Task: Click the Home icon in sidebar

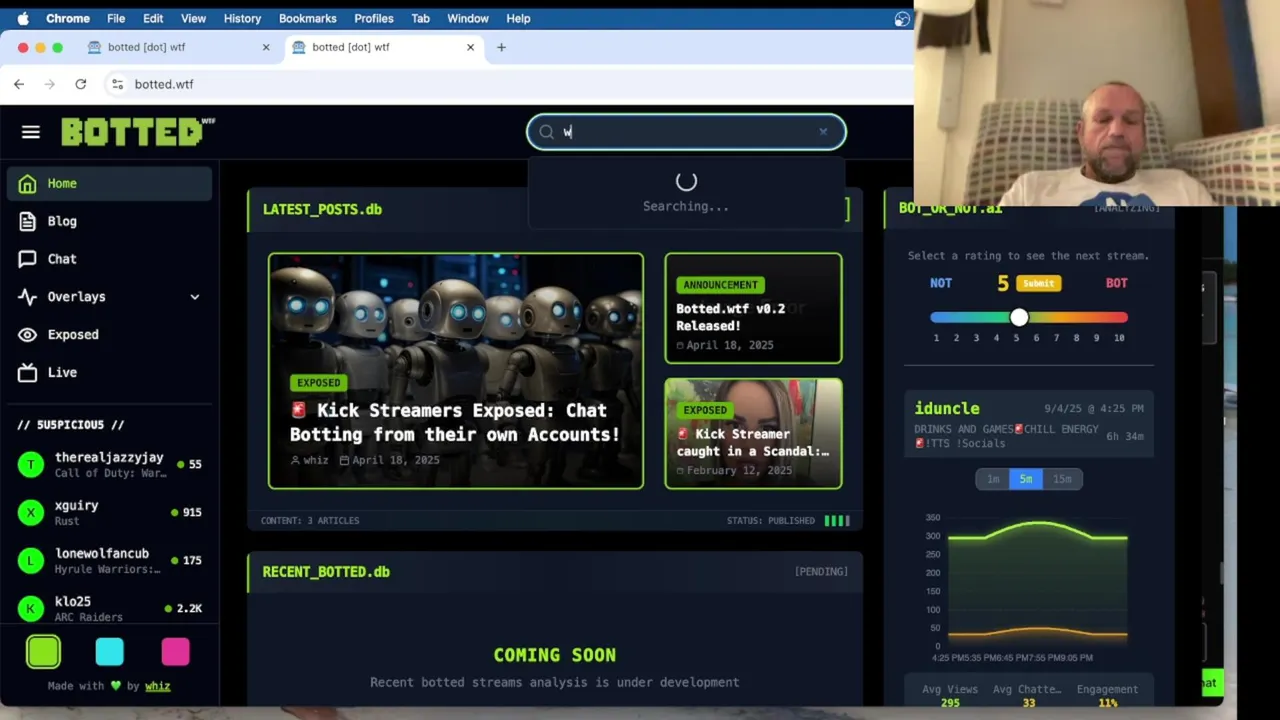Action: [28, 183]
